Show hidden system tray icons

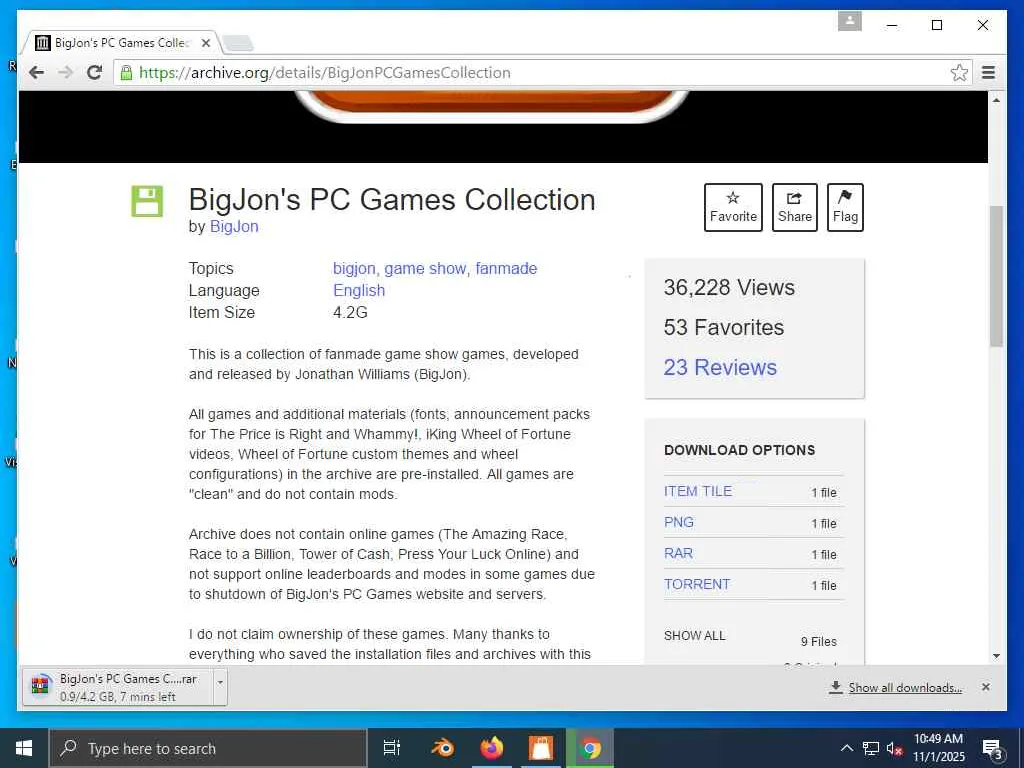[x=846, y=748]
